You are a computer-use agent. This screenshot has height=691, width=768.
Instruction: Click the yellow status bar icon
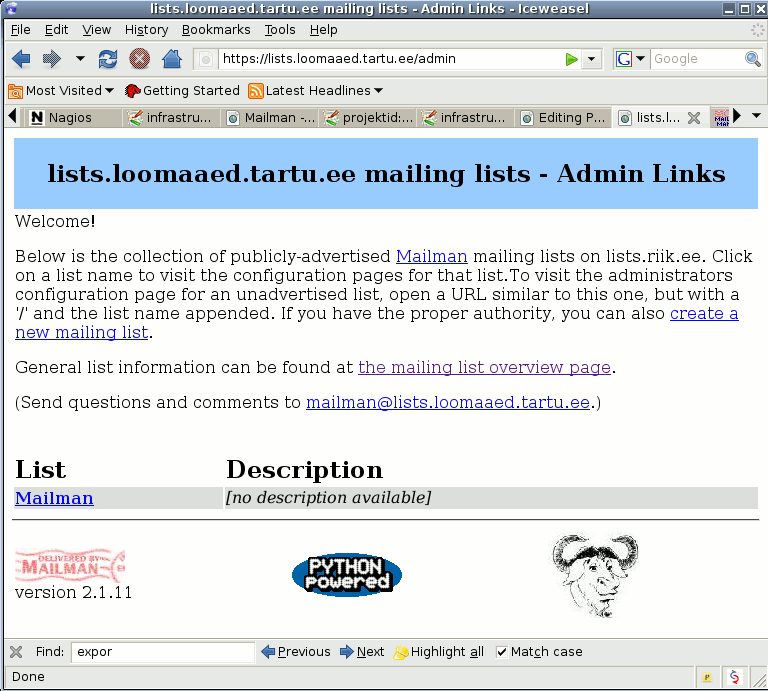click(706, 678)
